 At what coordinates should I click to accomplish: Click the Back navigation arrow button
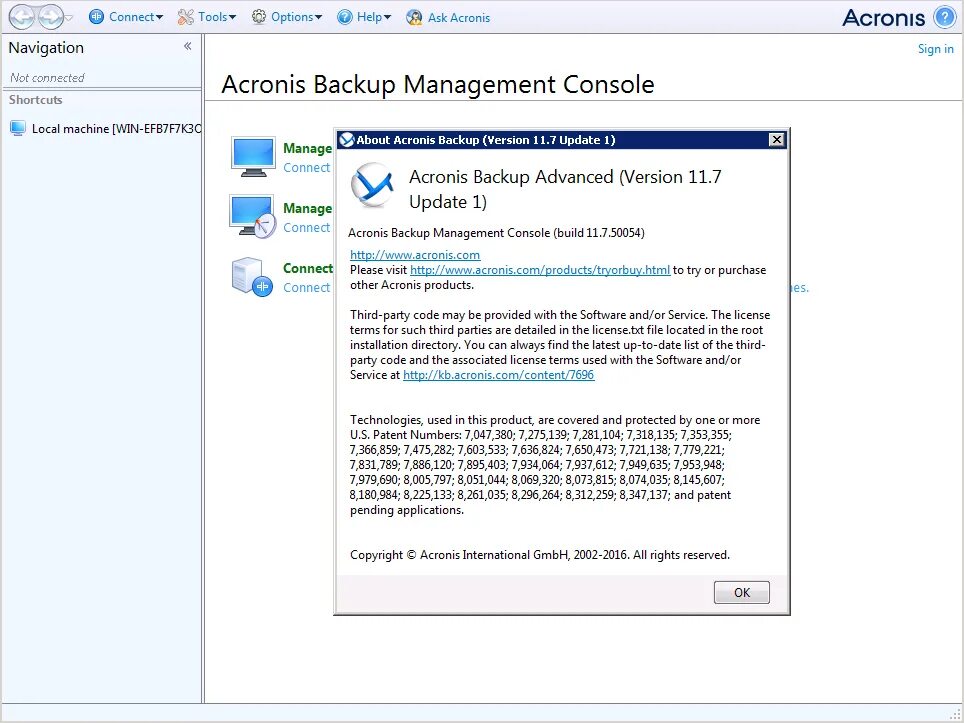[22, 17]
